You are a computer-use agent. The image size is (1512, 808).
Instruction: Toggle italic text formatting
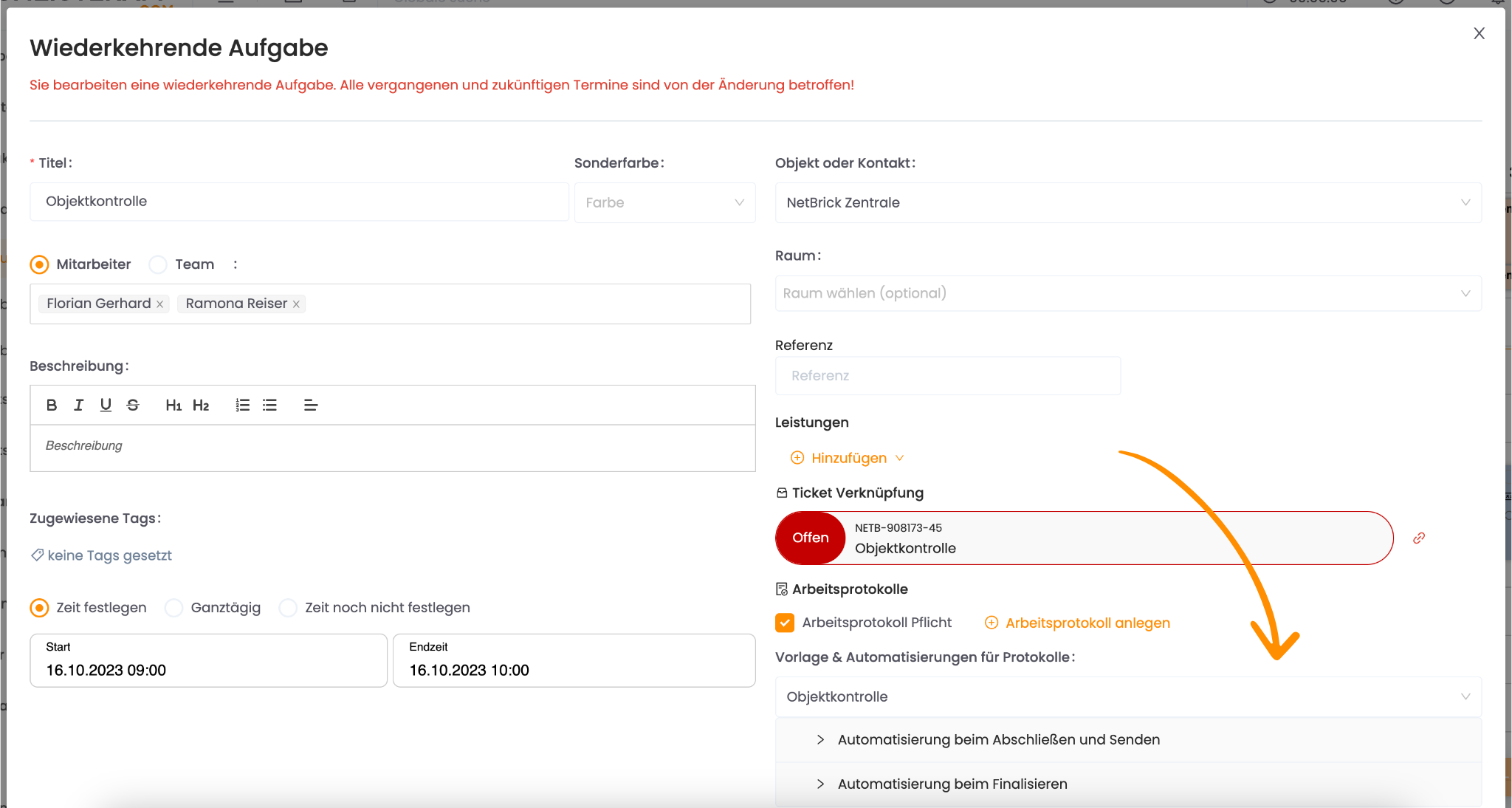[x=79, y=405]
